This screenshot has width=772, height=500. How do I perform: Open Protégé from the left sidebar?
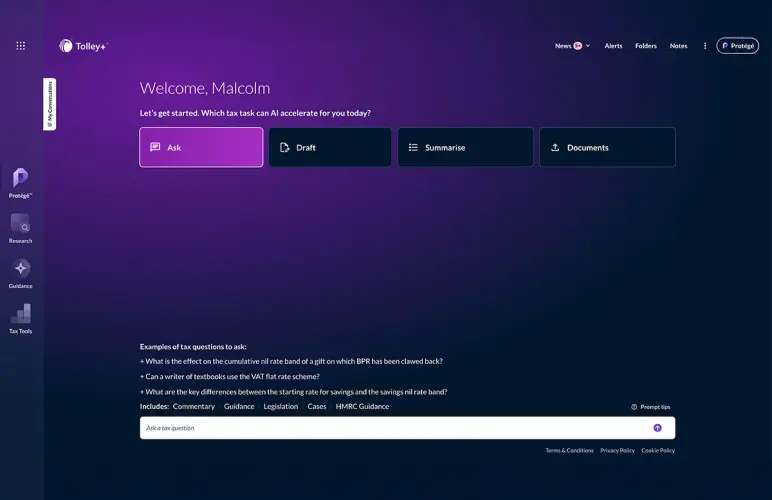(21, 181)
